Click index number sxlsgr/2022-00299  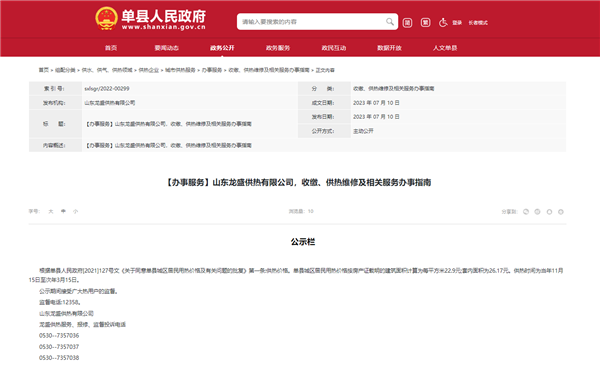click(x=107, y=88)
